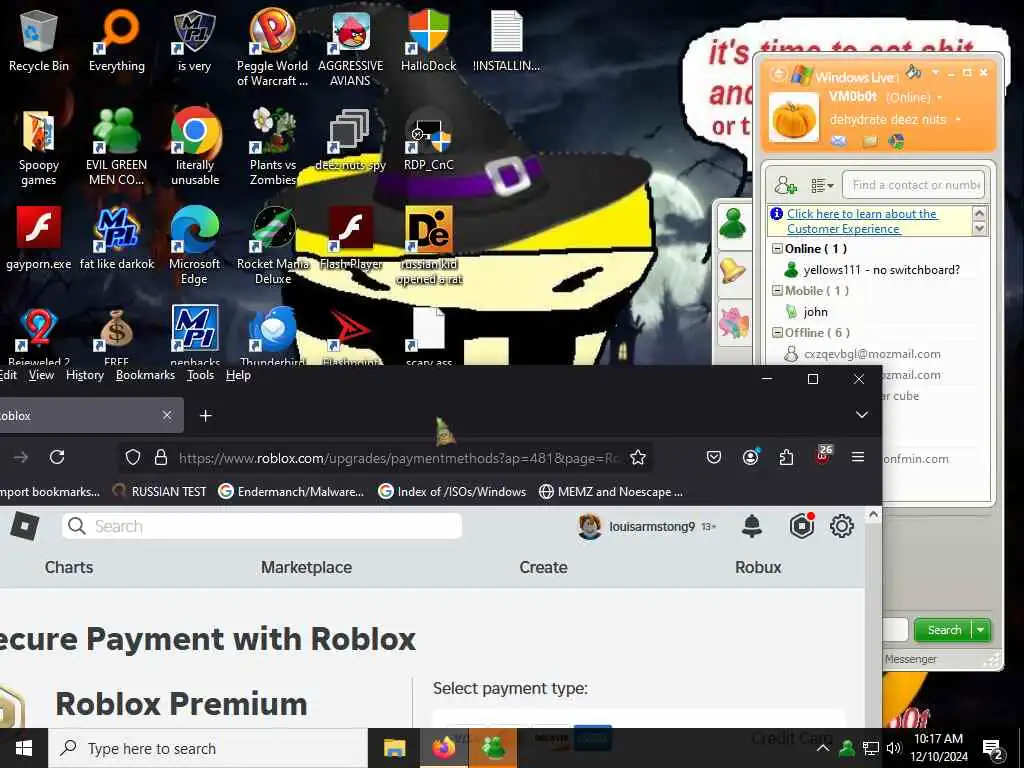Open the RUSSIAN TEST bookmark

(159, 491)
